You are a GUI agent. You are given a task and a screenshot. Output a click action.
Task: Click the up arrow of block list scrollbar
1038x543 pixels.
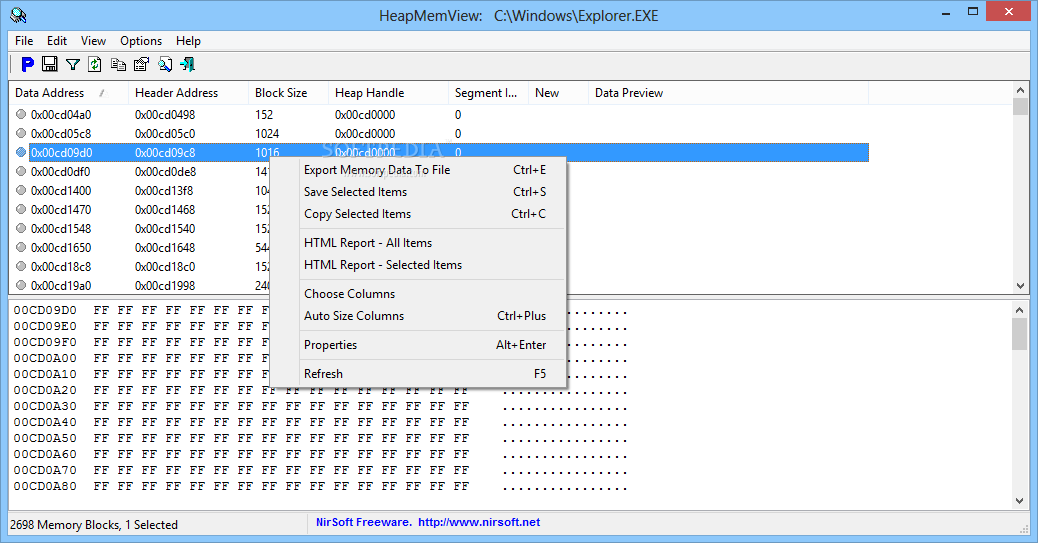click(1020, 90)
